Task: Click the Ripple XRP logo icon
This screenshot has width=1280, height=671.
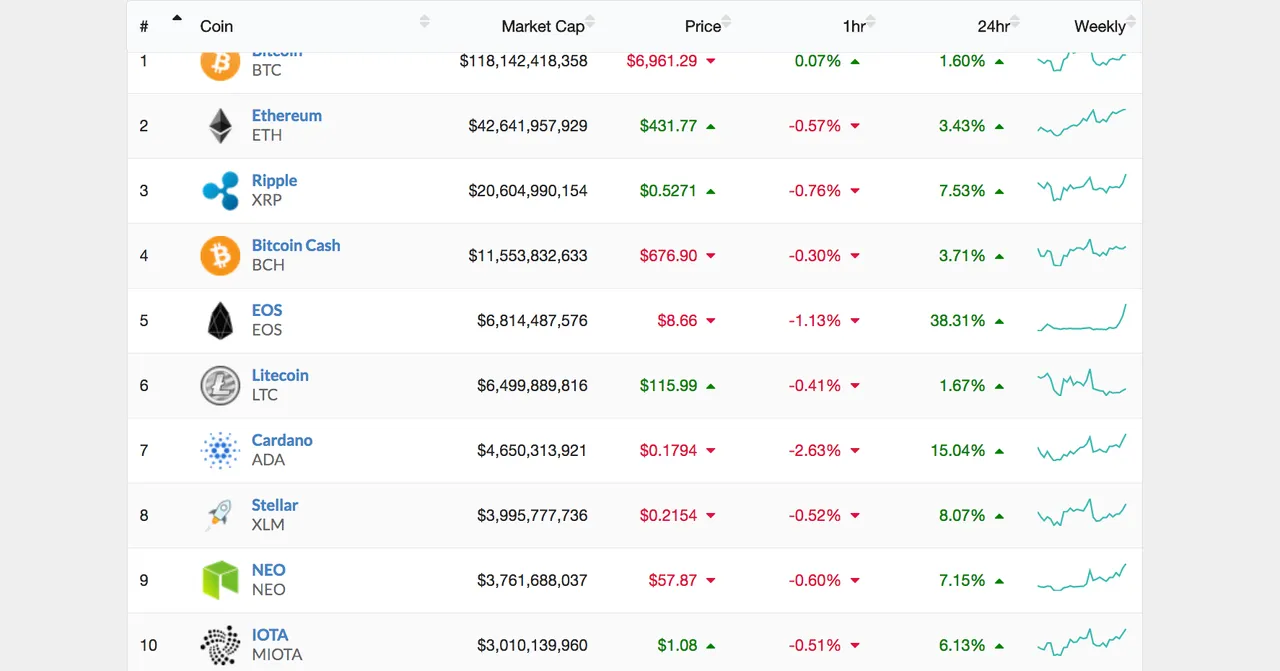Action: pyautogui.click(x=220, y=191)
